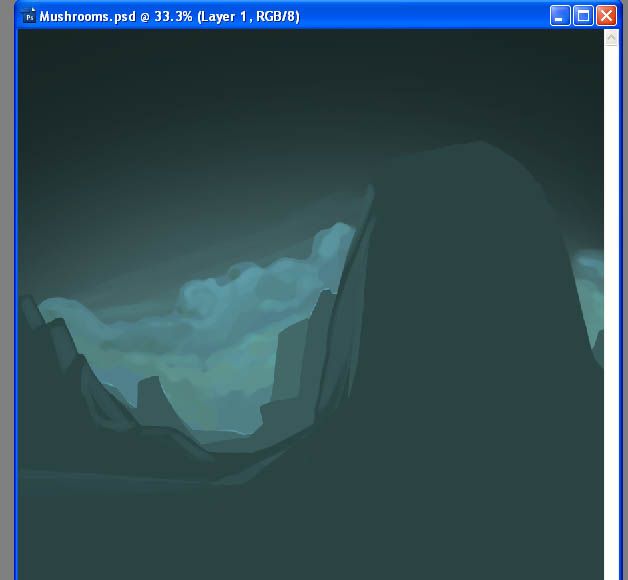Minimize the Mushrooms.psd window
The width and height of the screenshot is (628, 580).
point(560,16)
